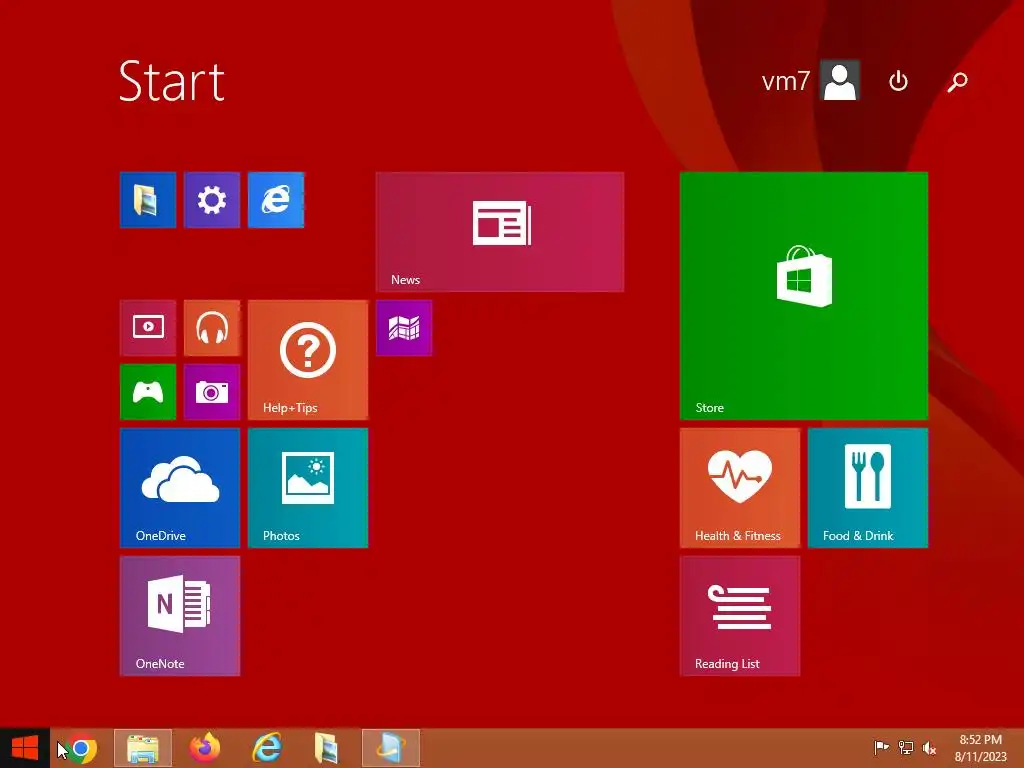Open the vm7 user account menu
This screenshot has width=1024, height=768.
pyautogui.click(x=810, y=81)
